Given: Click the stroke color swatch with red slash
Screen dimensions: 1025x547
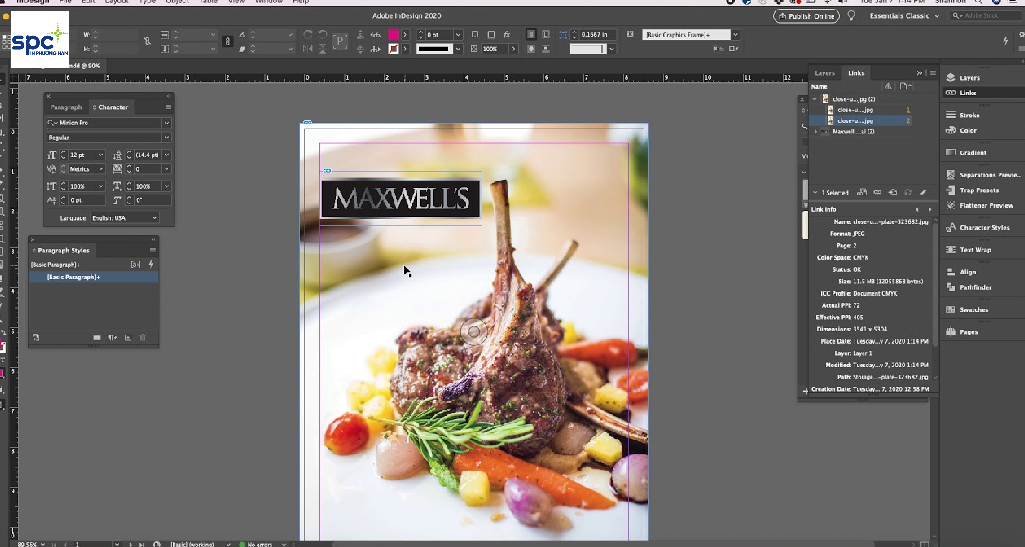Looking at the screenshot, I should (394, 49).
